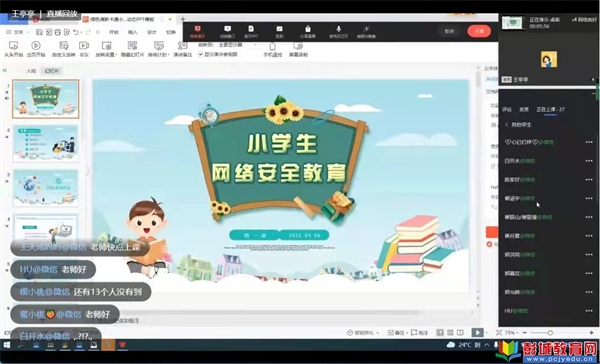Screen dimensions: 600x364
Task: Click 当页开始 play-from-current icon
Action: (x=36, y=46)
